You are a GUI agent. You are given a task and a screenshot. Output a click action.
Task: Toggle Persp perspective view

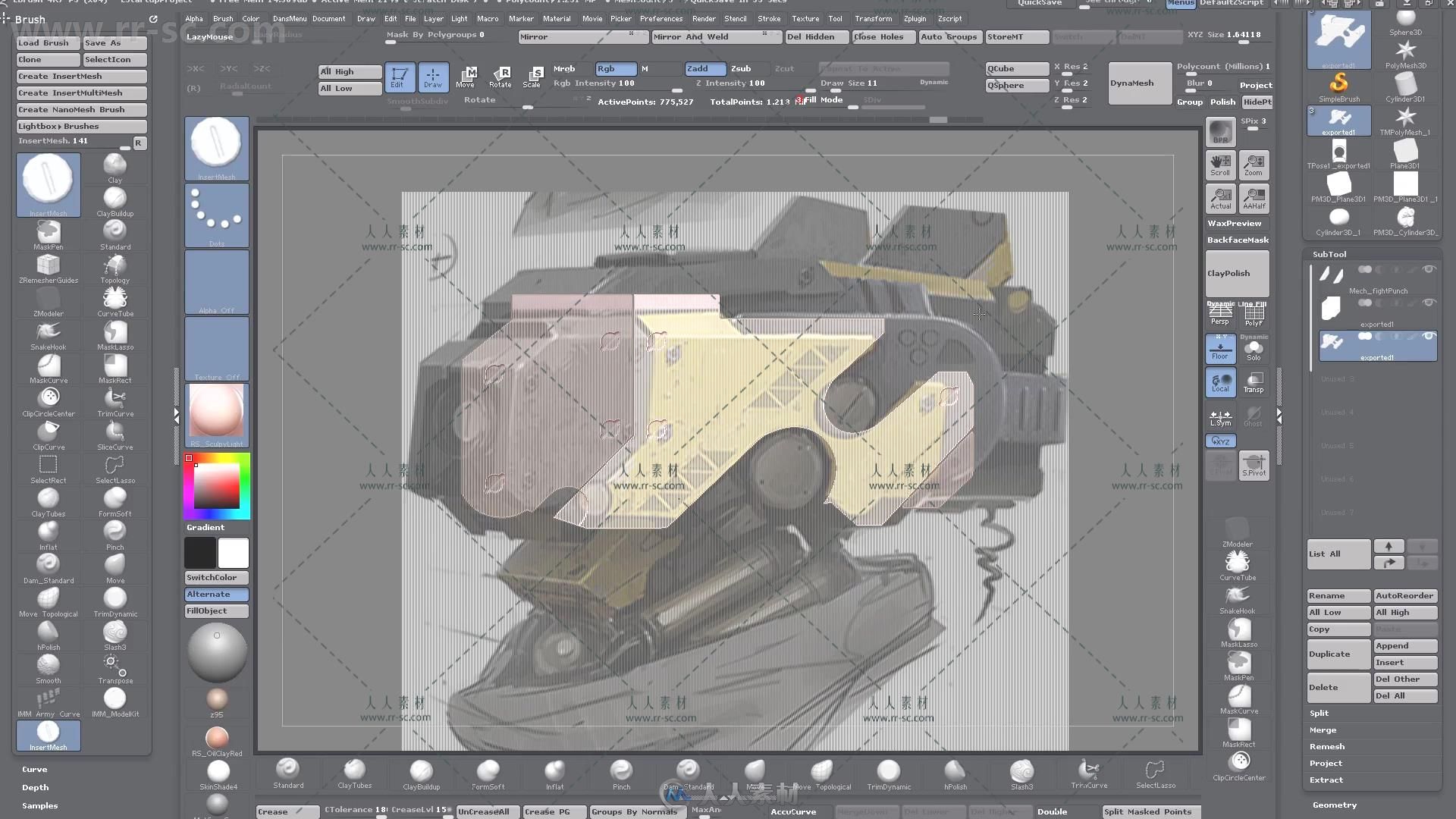(x=1220, y=313)
